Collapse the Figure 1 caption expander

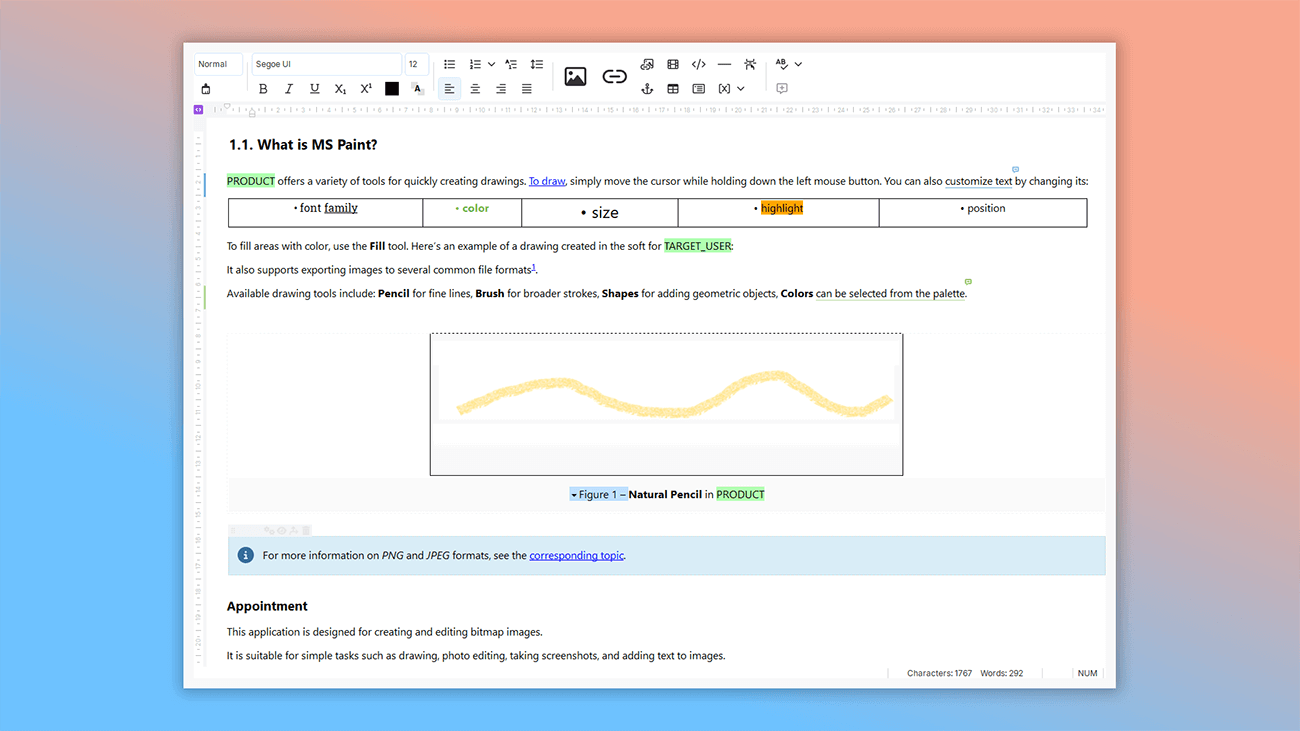(x=573, y=493)
